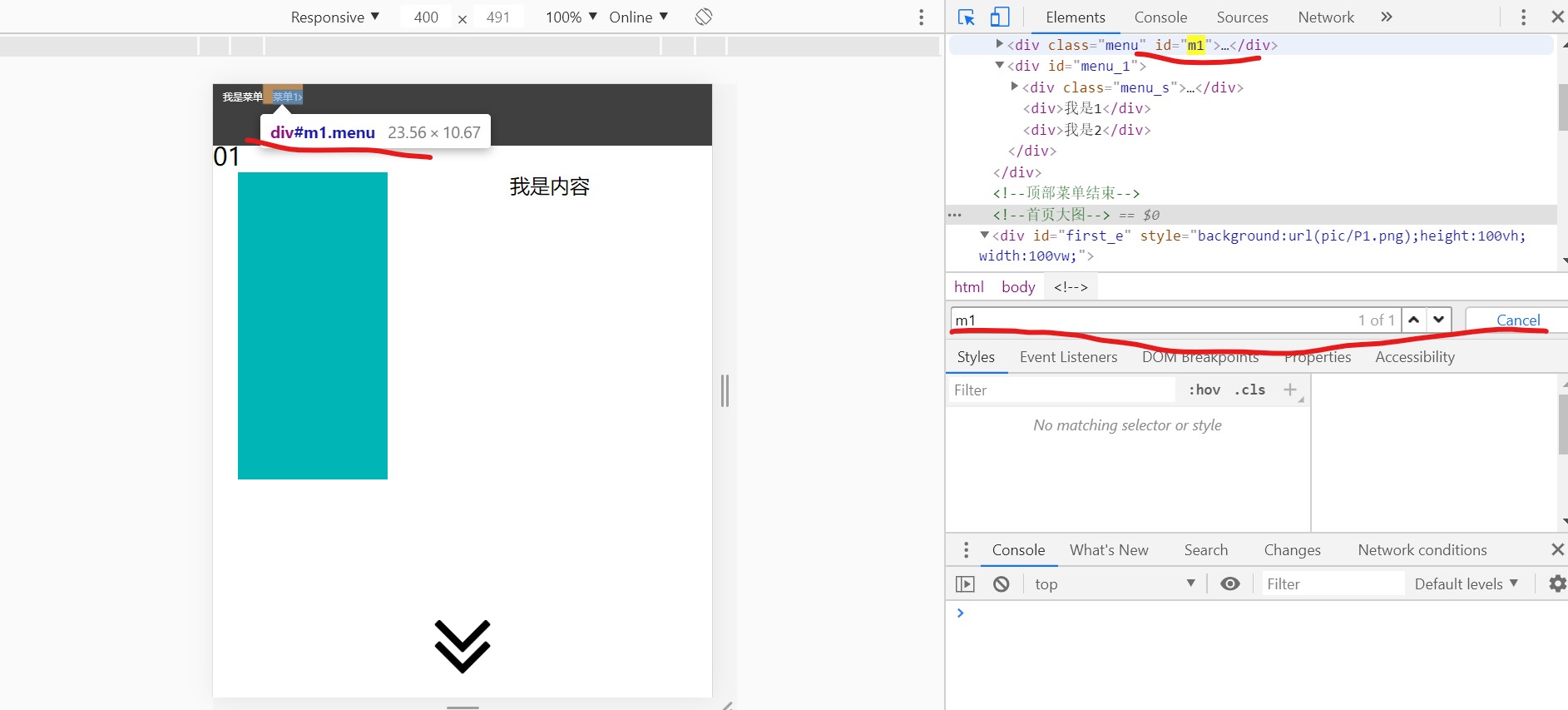Open the Default levels dropdown

[x=1466, y=584]
